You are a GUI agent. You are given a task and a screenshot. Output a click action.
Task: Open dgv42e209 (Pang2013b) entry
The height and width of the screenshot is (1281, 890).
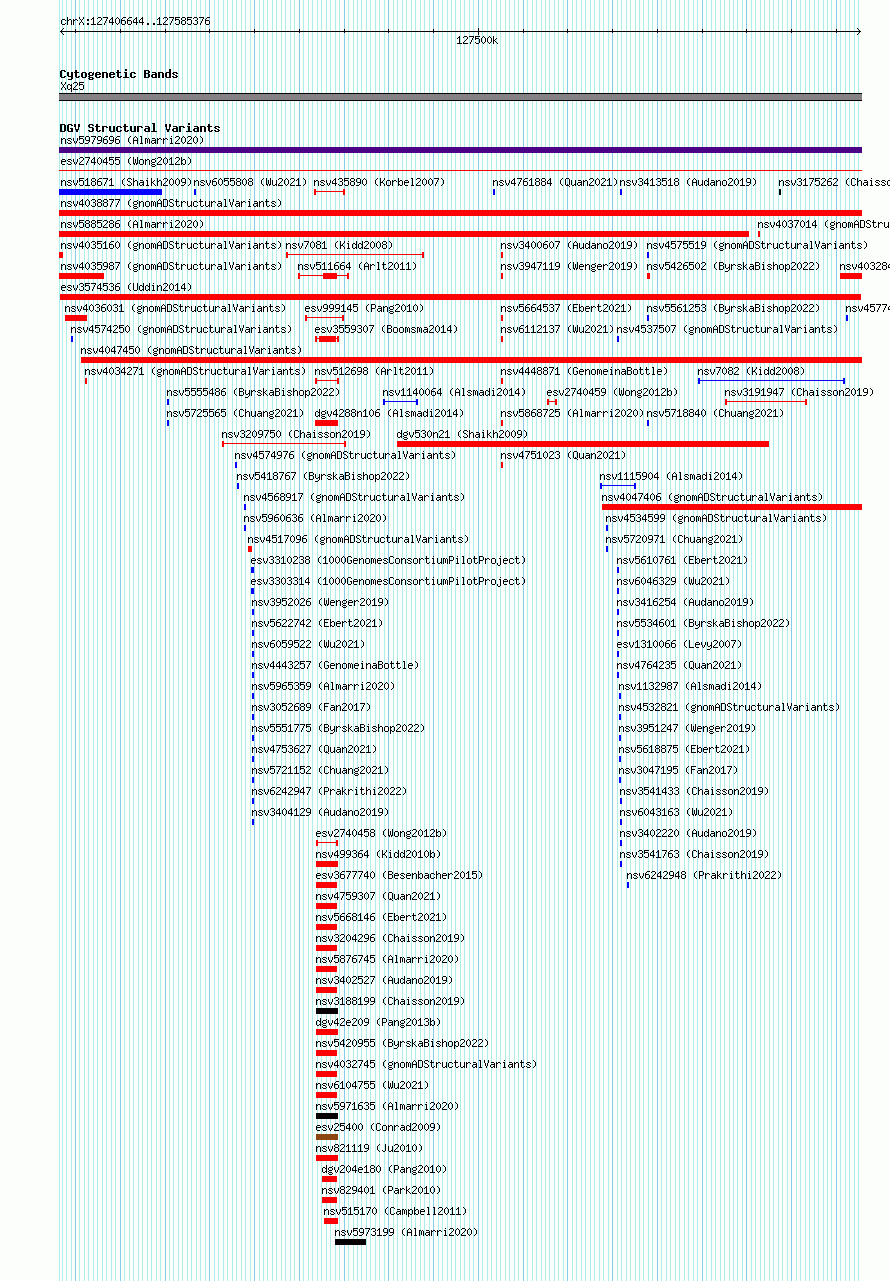coord(378,1022)
